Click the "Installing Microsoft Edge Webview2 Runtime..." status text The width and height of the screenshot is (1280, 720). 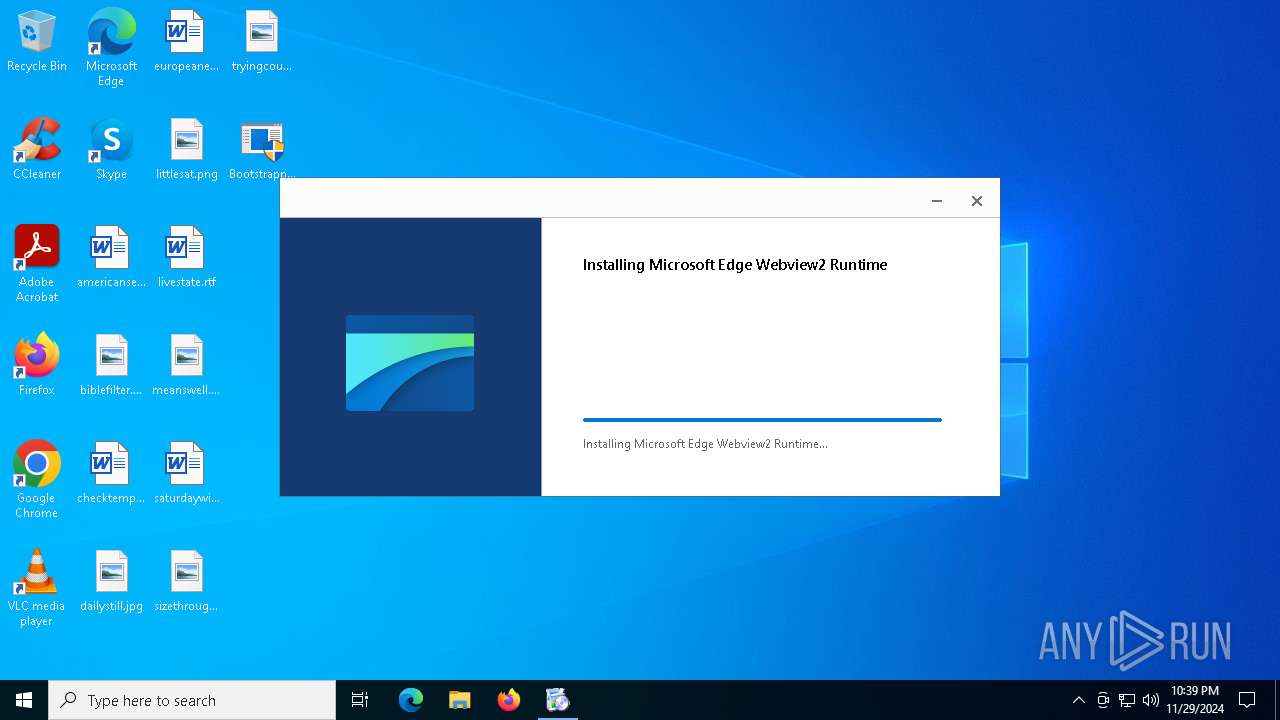coord(705,444)
